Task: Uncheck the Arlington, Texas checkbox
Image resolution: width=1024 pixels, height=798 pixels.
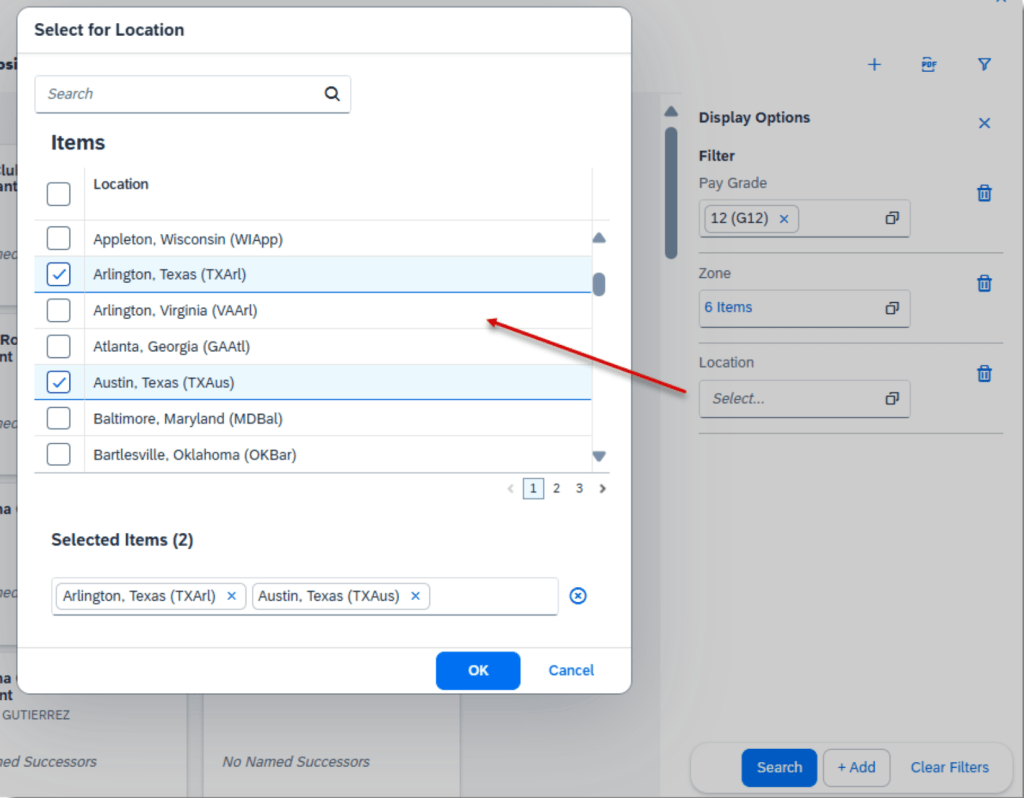Action: (59, 274)
